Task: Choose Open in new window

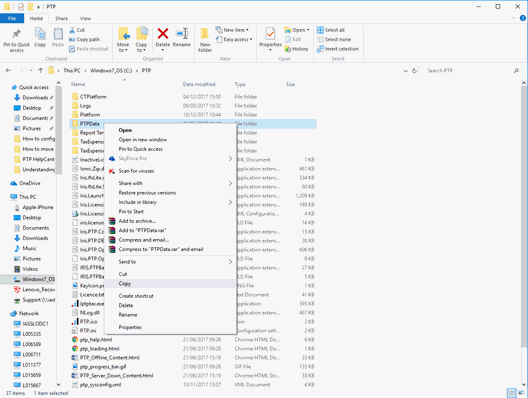Action: [x=169, y=139]
